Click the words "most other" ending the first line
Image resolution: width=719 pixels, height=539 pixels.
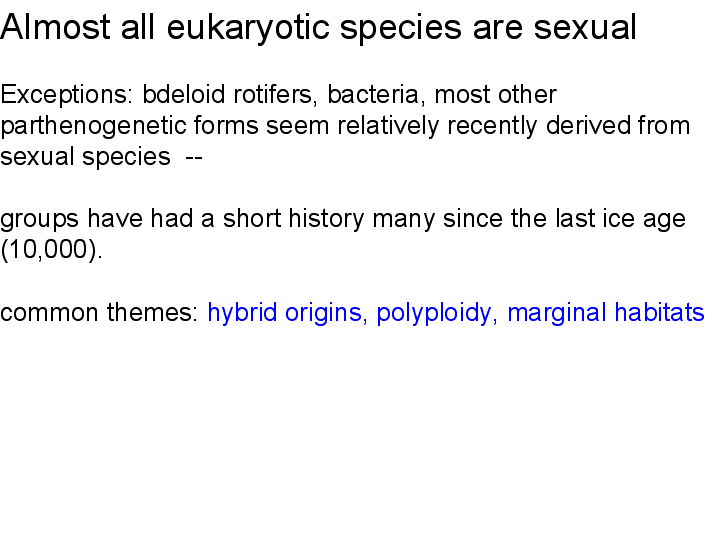coord(495,95)
